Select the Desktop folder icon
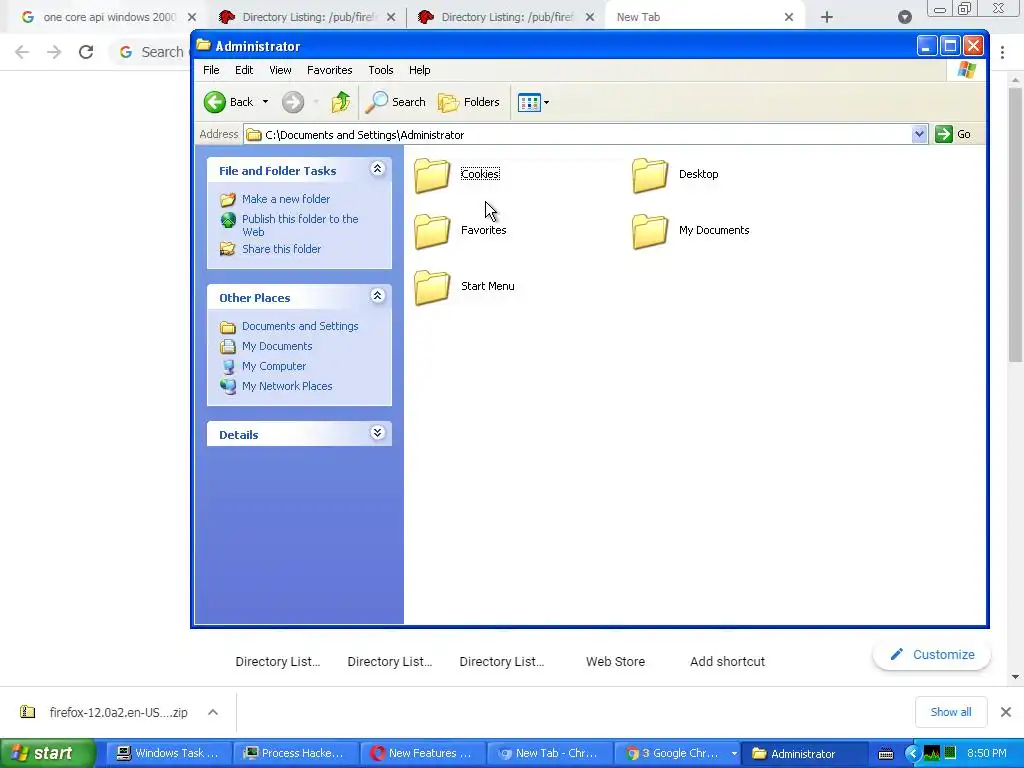The image size is (1024, 768). [x=650, y=176]
